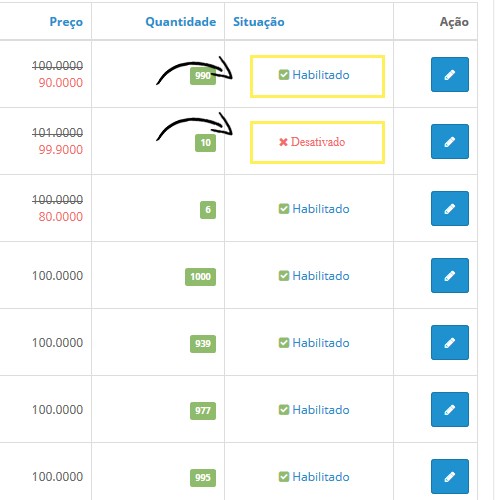
Task: Click the special price 90.0000
Action: tap(61, 83)
